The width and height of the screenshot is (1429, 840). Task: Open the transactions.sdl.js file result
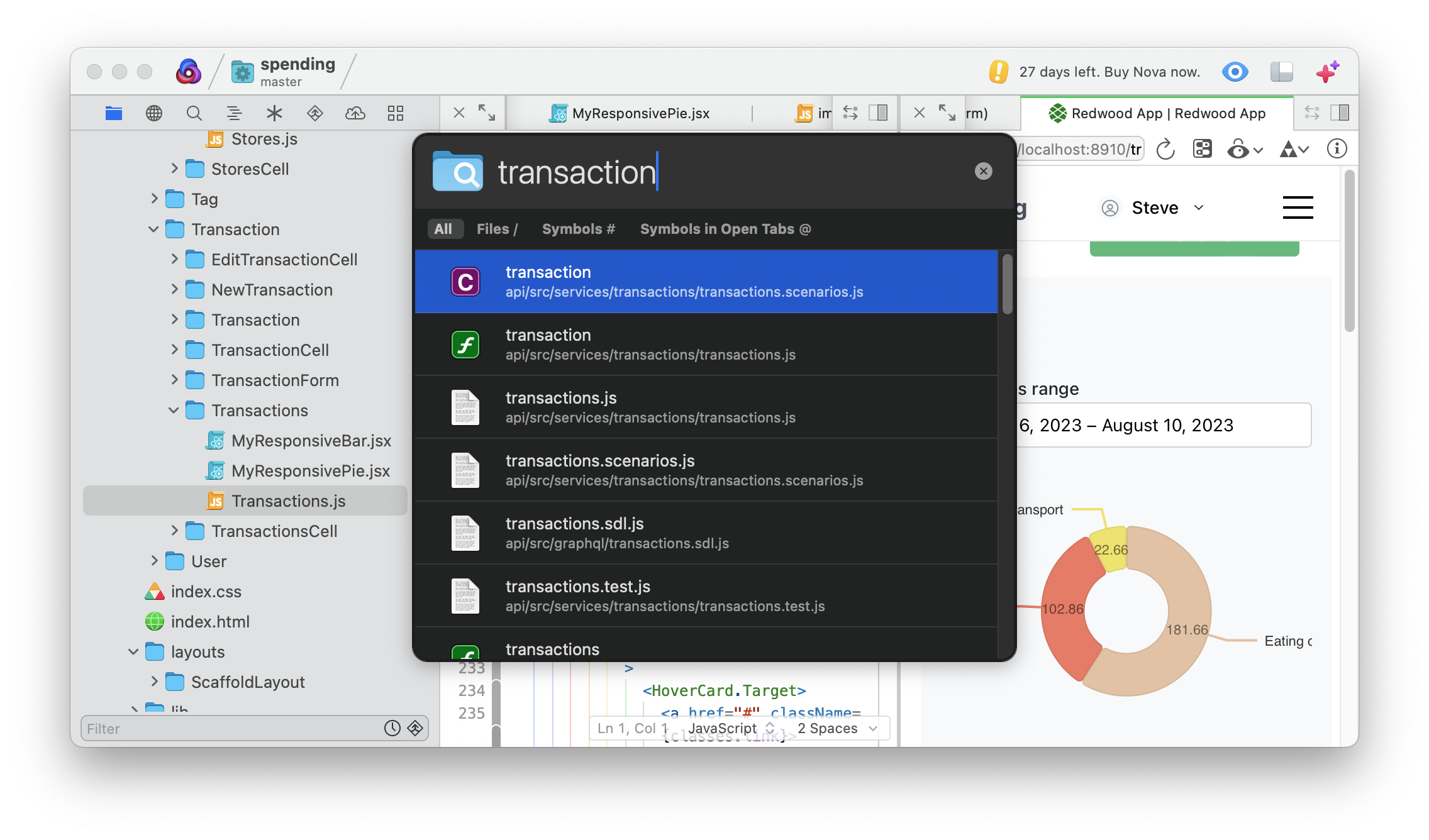(x=706, y=533)
